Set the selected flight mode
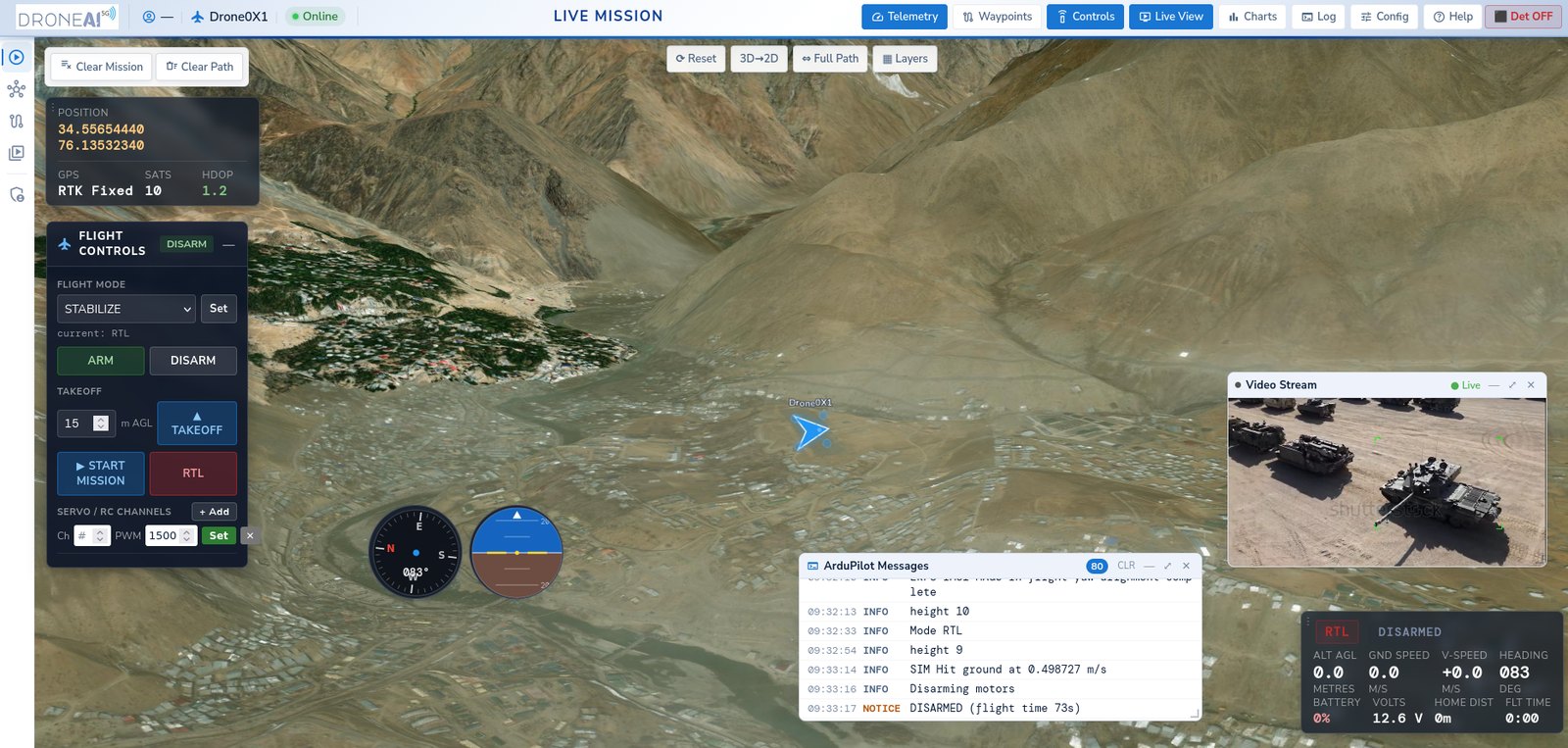This screenshot has height=748, width=1568. [219, 309]
